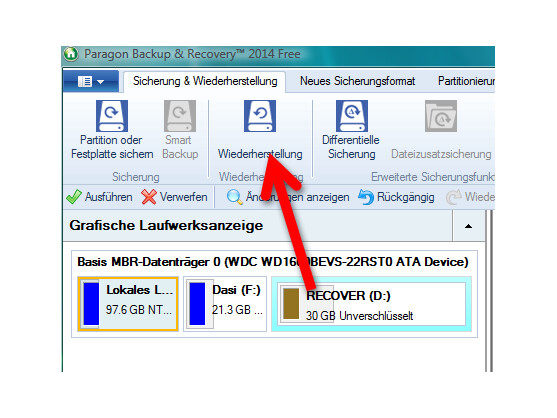Open the Partitionierung tab

tap(466, 81)
